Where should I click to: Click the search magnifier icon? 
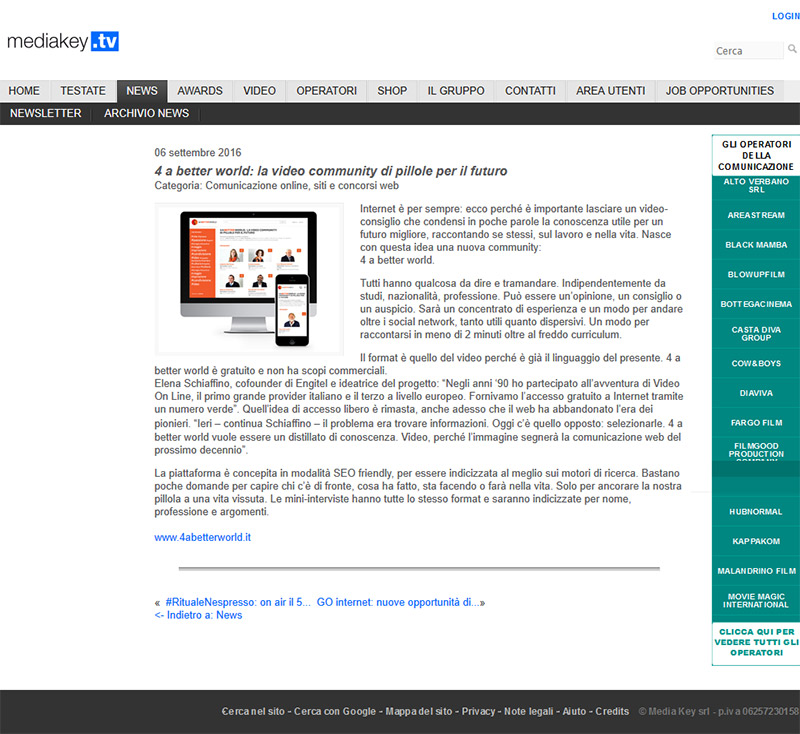pos(792,49)
